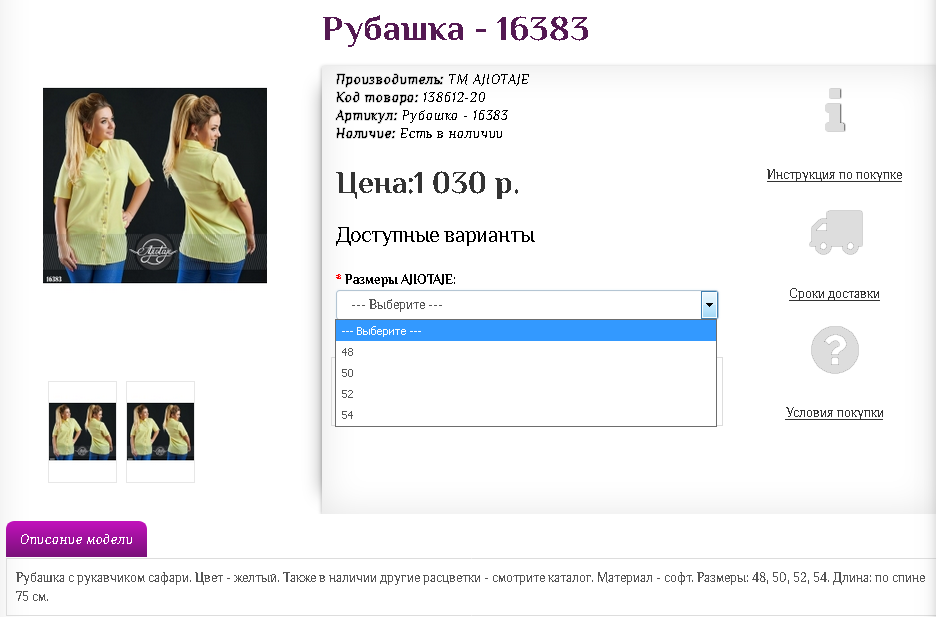Switch to the 'Описание модели' tab
This screenshot has height=617, width=936.
[76, 538]
